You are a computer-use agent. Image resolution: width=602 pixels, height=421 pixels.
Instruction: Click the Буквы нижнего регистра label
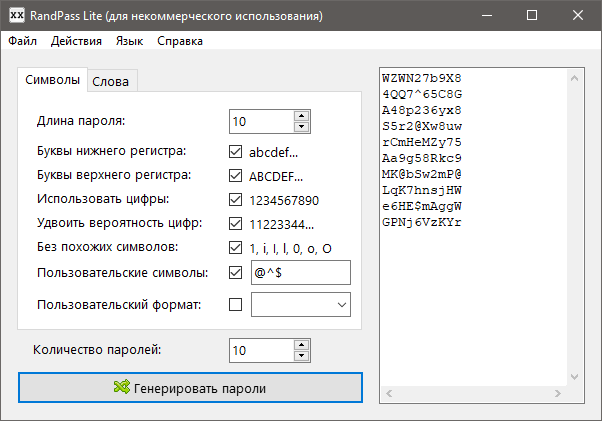[x=112, y=151]
